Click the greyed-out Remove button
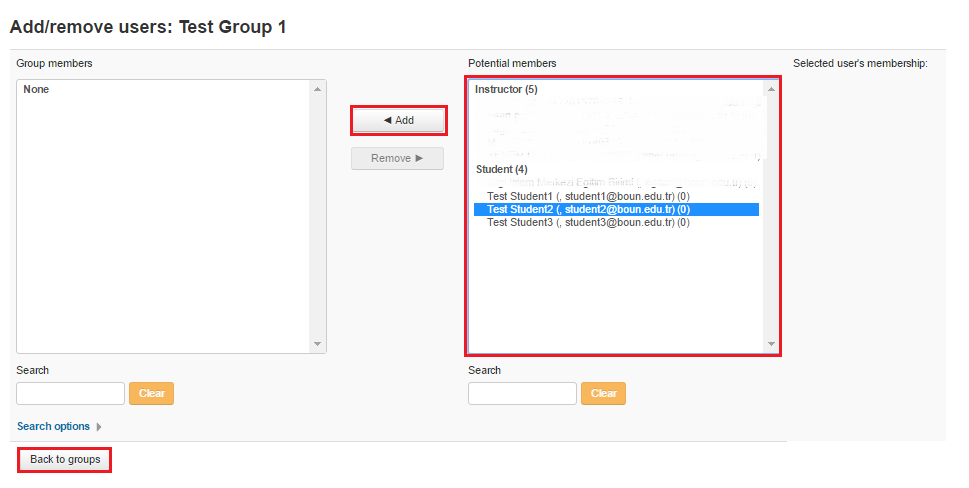Image resolution: width=969 pixels, height=488 pixels. click(397, 158)
